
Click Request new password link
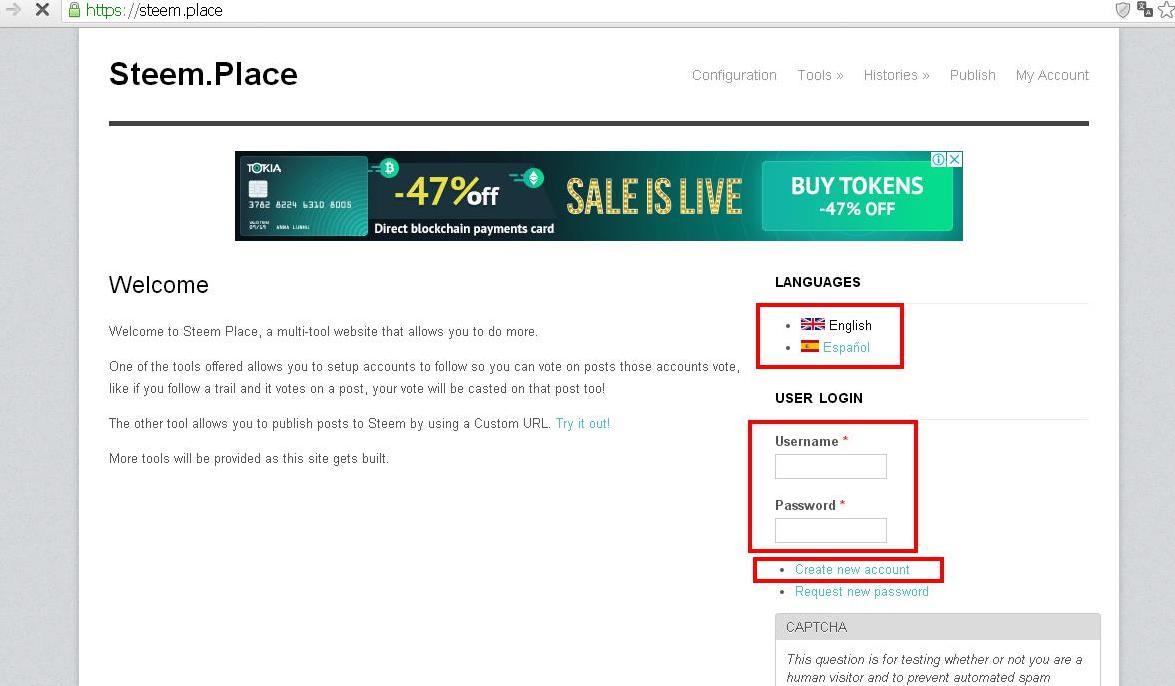[862, 592]
